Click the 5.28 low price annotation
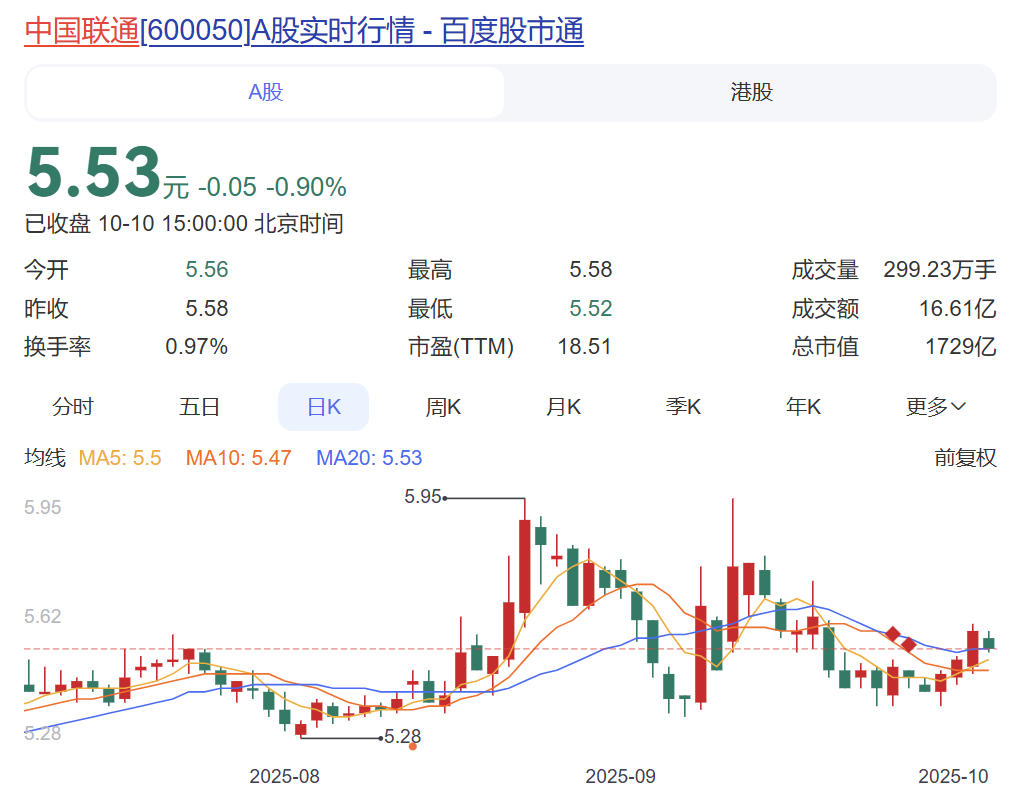1016x806 pixels. coord(403,737)
